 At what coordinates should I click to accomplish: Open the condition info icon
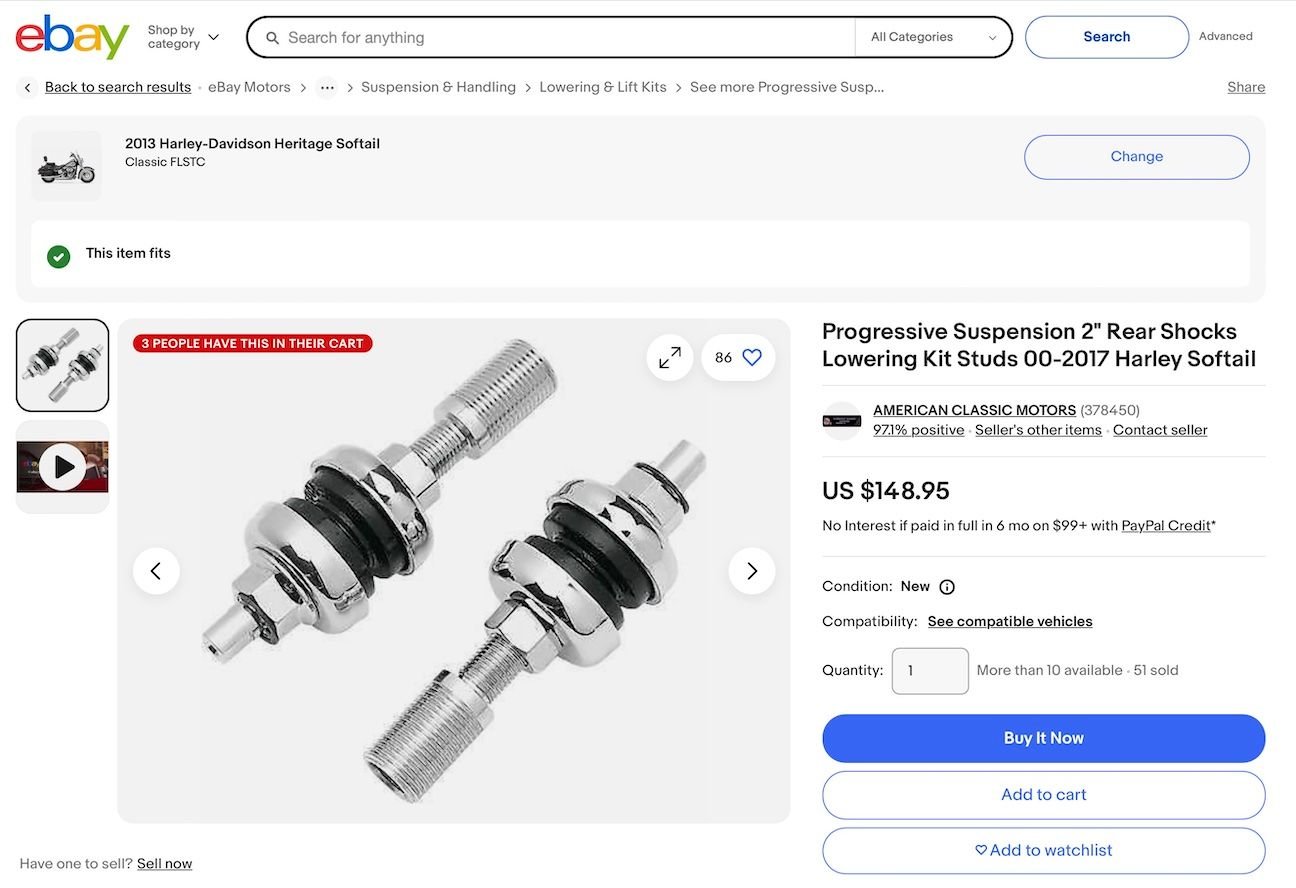pos(947,587)
